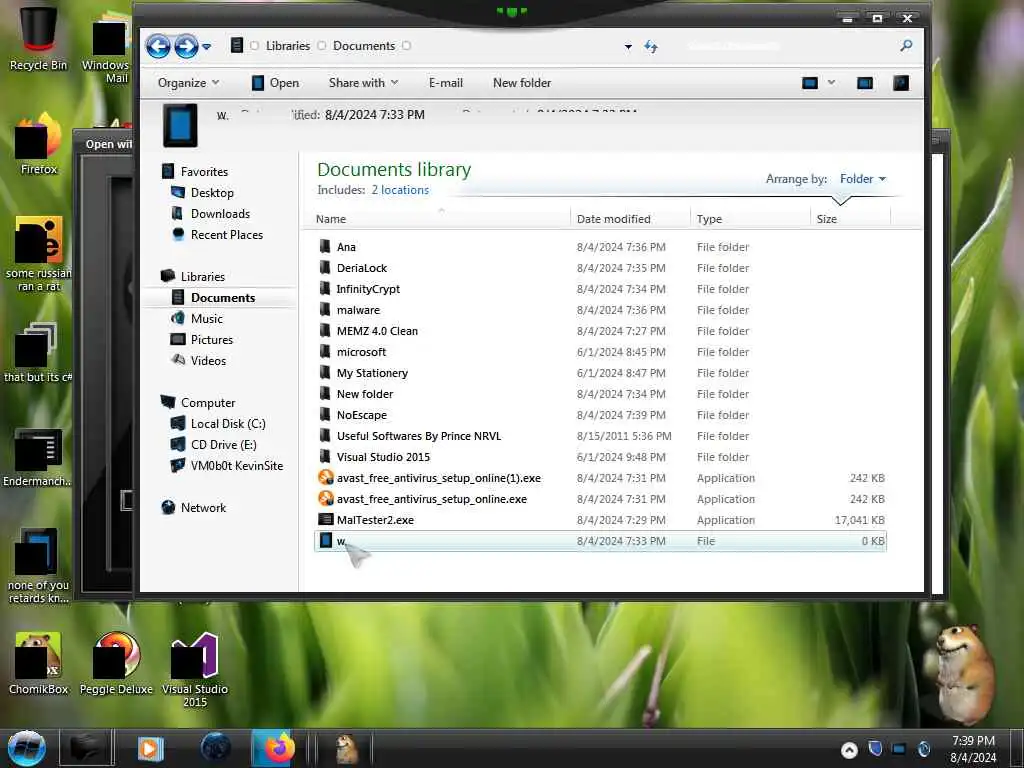
Task: Select the MalTester2.exe file icon
Action: [x=325, y=520]
